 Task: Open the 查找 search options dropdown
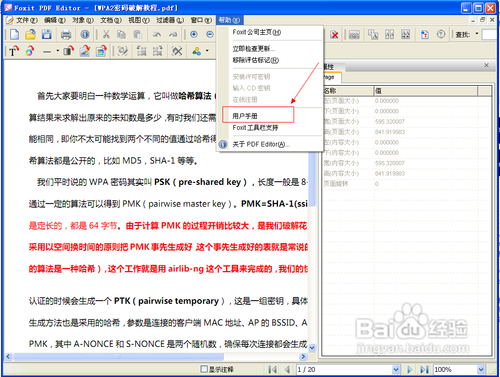point(477,34)
